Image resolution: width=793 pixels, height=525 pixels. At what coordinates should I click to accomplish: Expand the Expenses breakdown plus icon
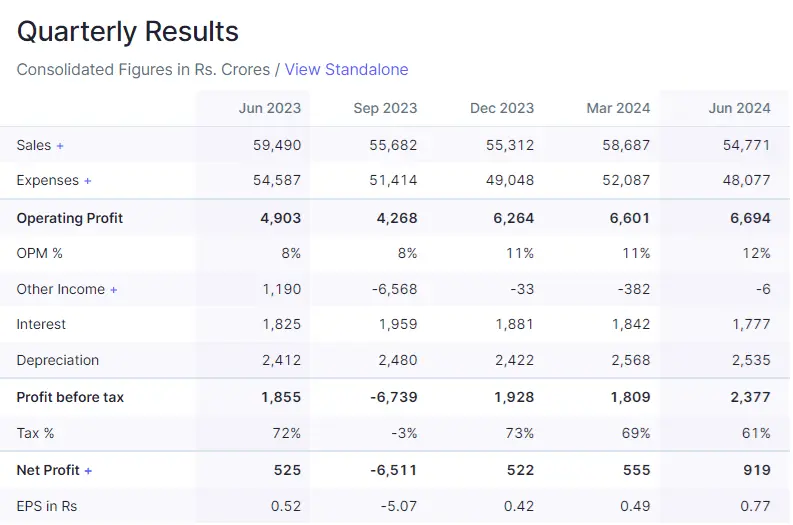point(88,181)
